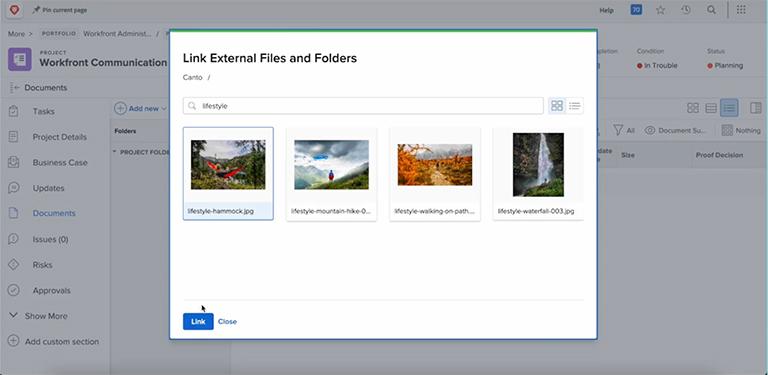The width and height of the screenshot is (768, 375).
Task: Collapse the Documents left panel
Action: [x=15, y=88]
